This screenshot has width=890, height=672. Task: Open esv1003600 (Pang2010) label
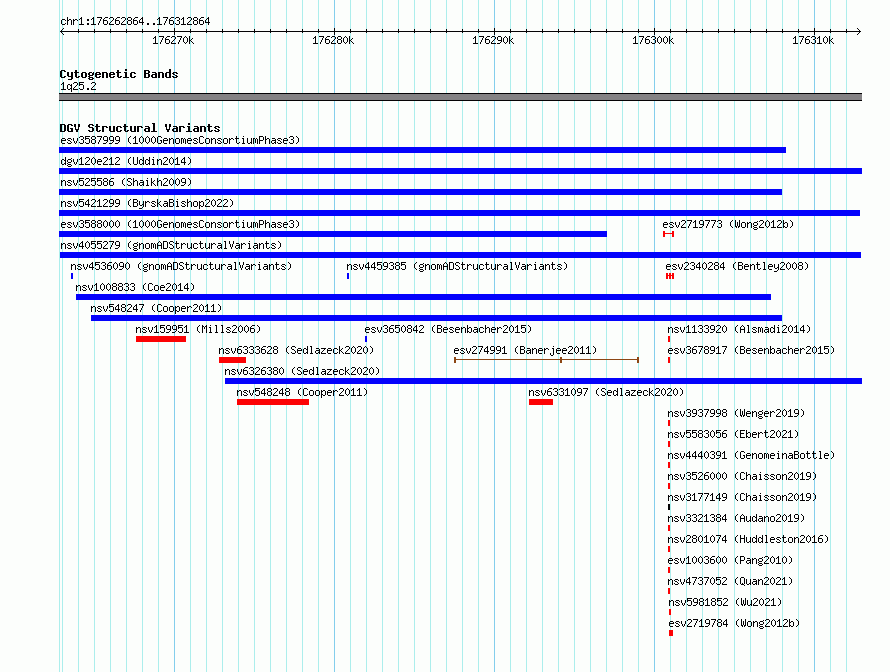[x=730, y=560]
